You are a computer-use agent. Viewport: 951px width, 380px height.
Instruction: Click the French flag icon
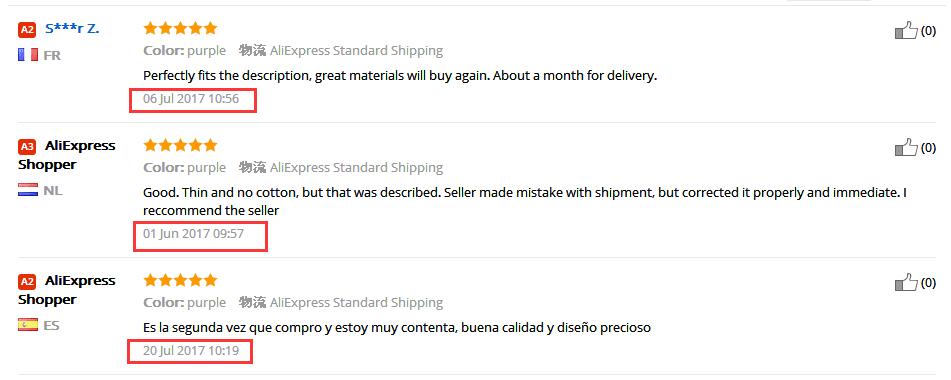click(28, 55)
